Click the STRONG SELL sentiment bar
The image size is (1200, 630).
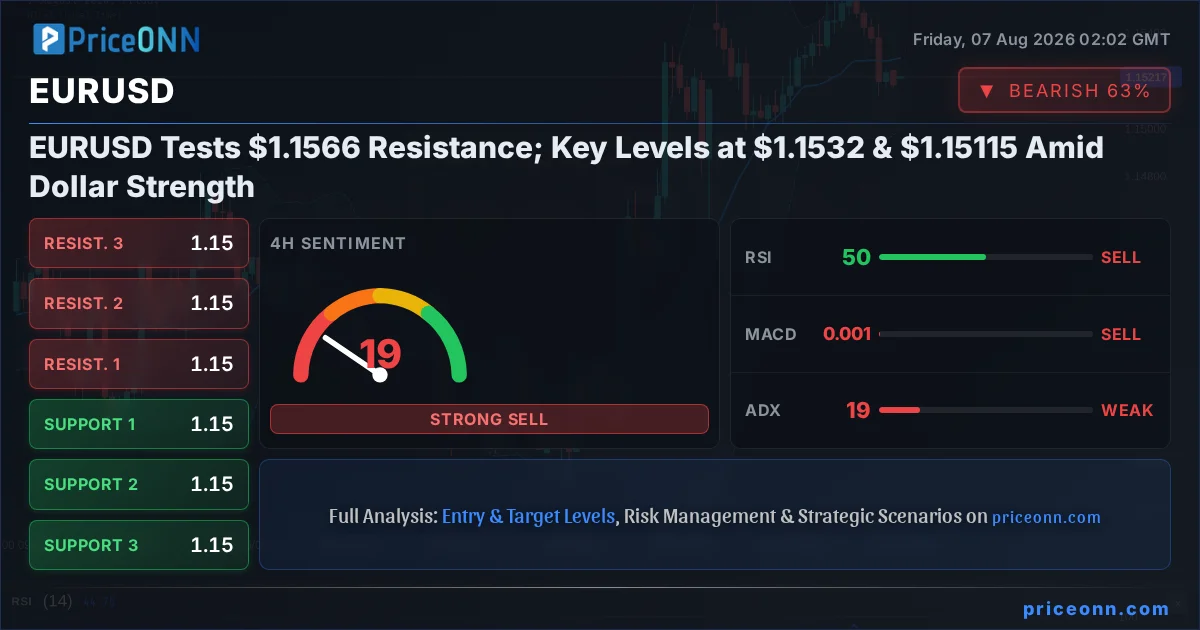pyautogui.click(x=489, y=419)
